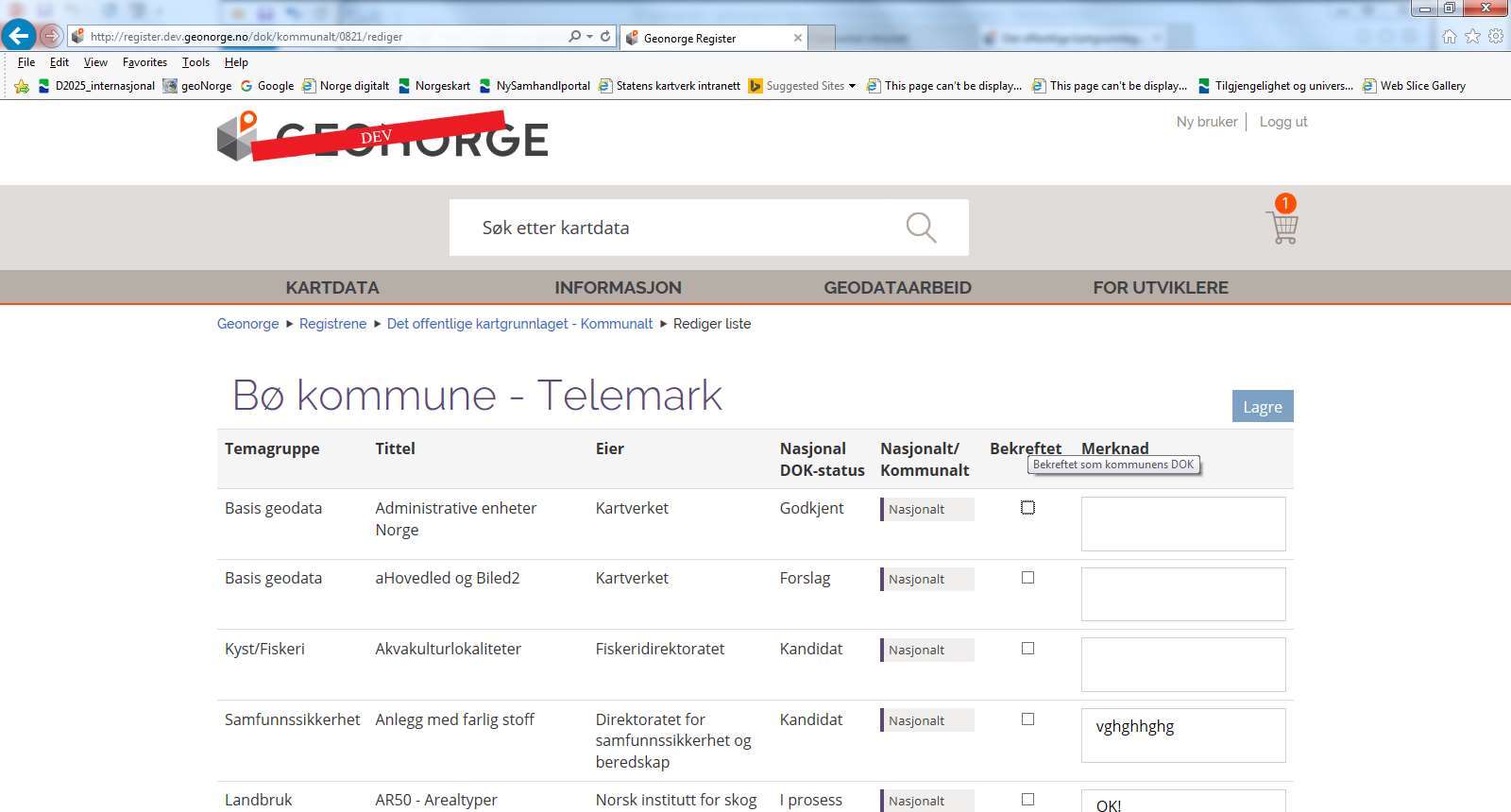This screenshot has height=812, width=1511.
Task: Click Merknad field for Akvakulturlokaliteter
Action: [x=1183, y=665]
